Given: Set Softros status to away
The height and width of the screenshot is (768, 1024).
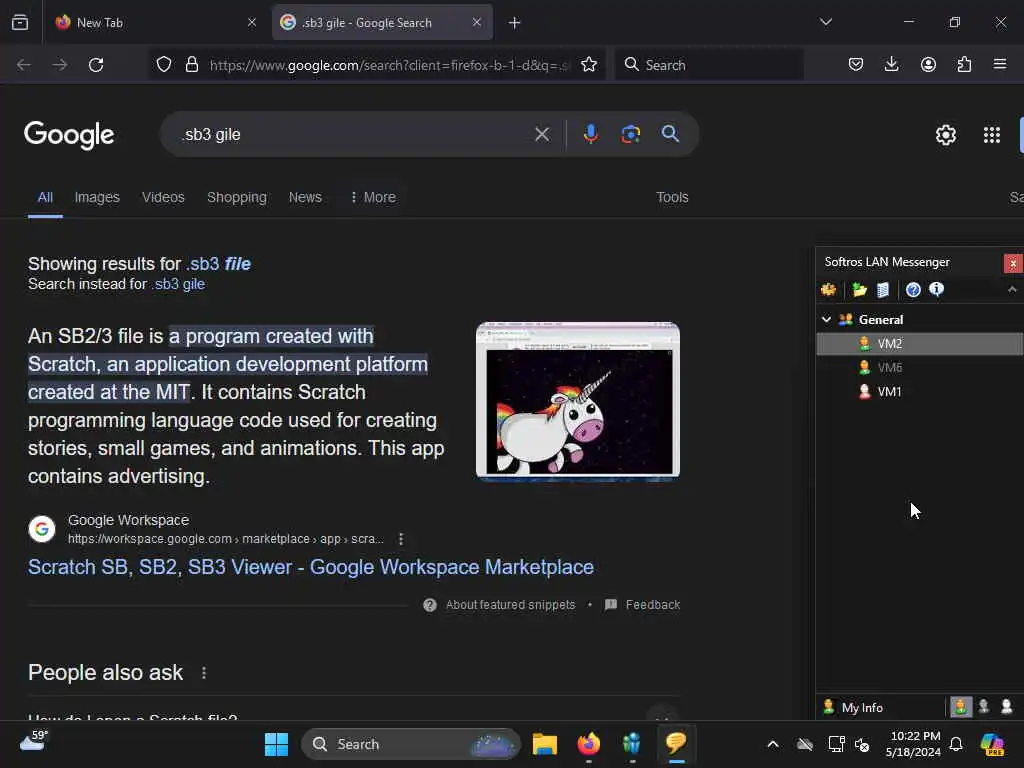Looking at the screenshot, I should (1006, 707).
